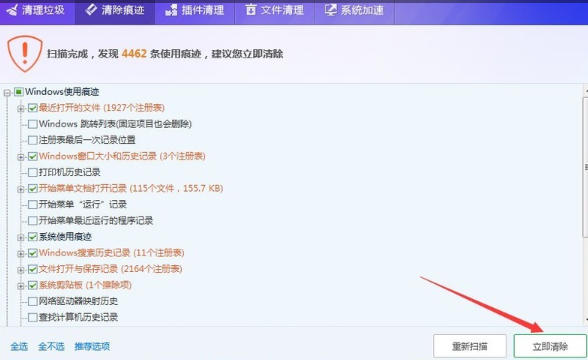Viewport: 588px width, 360px height.
Task: Check 注册表最后一次记录位置 checkbox
Action: tap(33, 140)
